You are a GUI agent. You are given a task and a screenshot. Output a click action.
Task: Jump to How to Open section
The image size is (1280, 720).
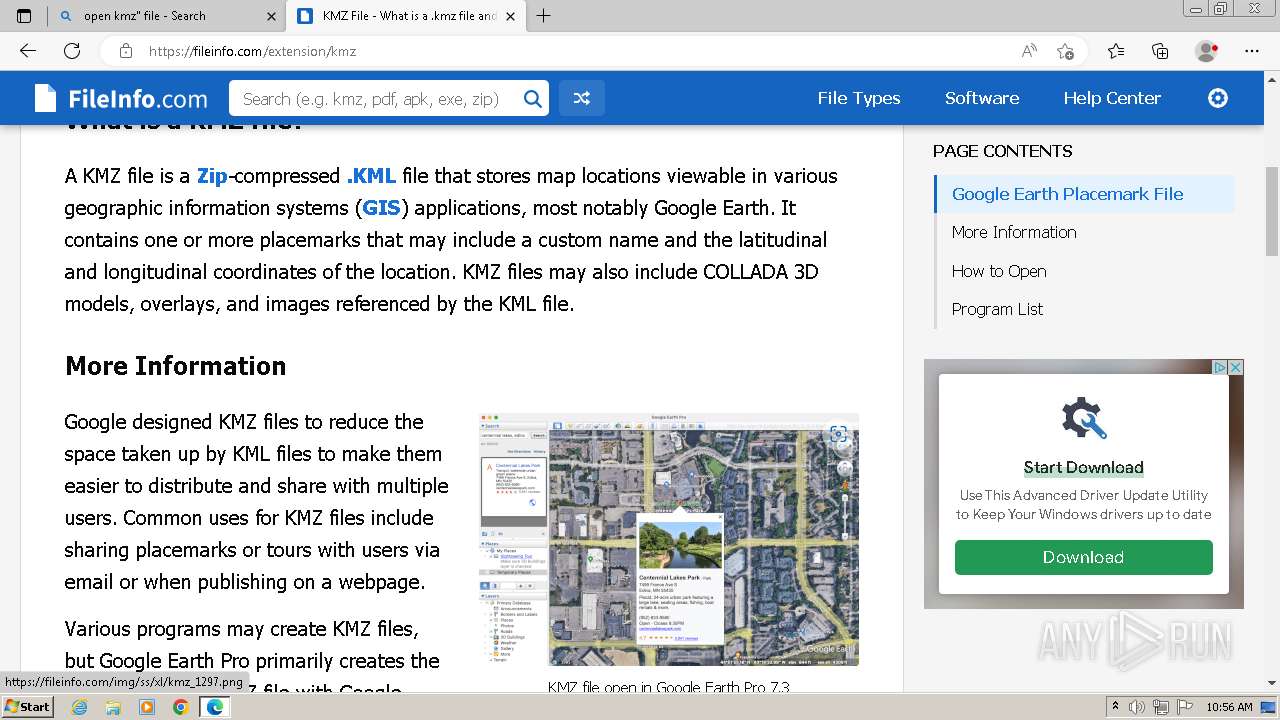(999, 271)
